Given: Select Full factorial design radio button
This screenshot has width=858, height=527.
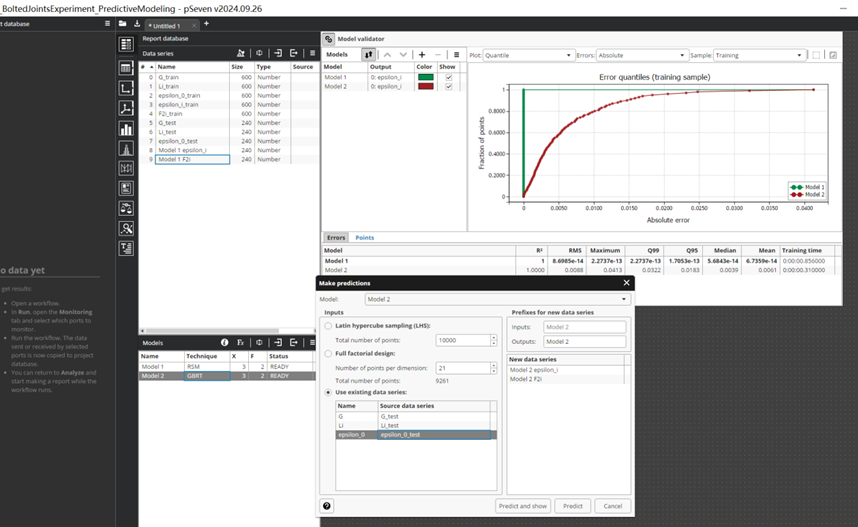Looking at the screenshot, I should [328, 354].
